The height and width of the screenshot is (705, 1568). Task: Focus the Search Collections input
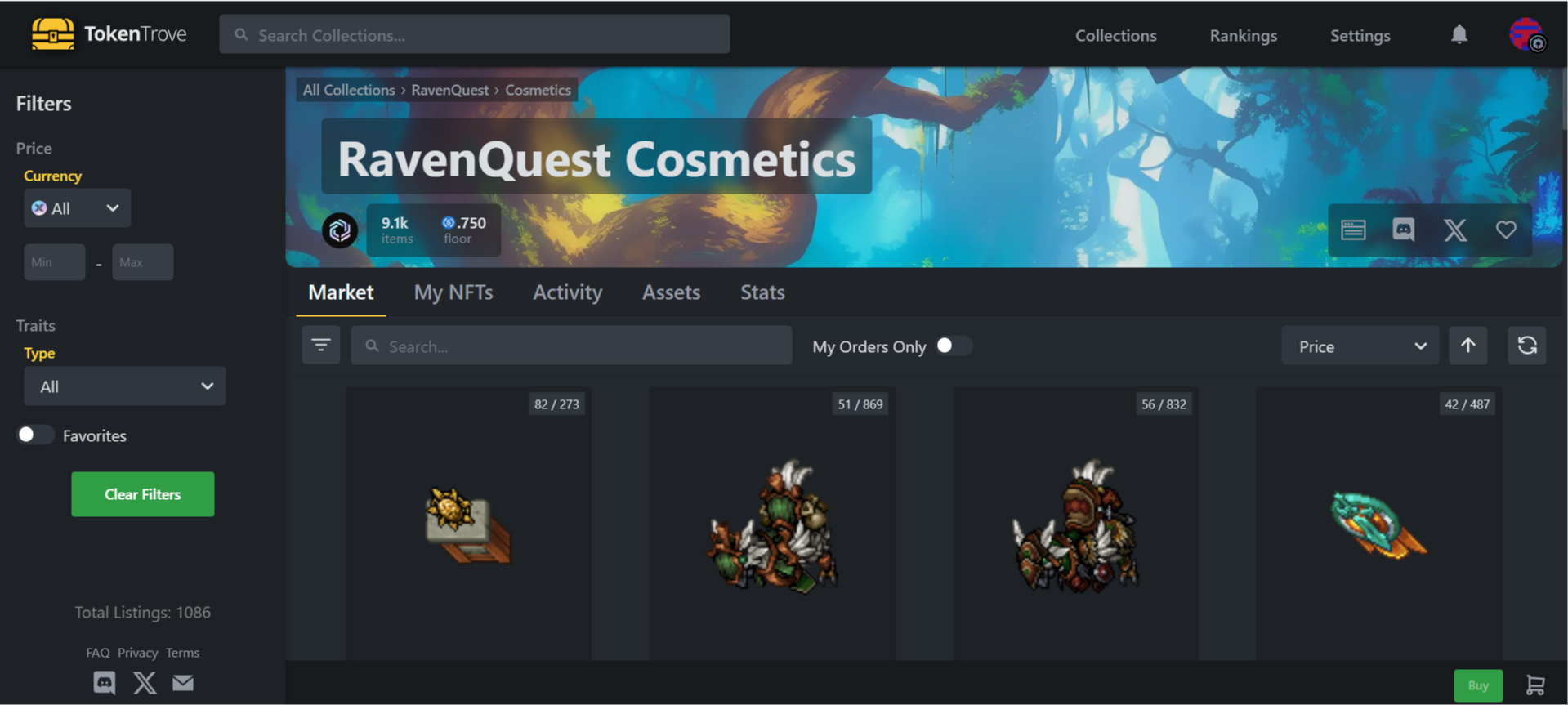coord(475,34)
